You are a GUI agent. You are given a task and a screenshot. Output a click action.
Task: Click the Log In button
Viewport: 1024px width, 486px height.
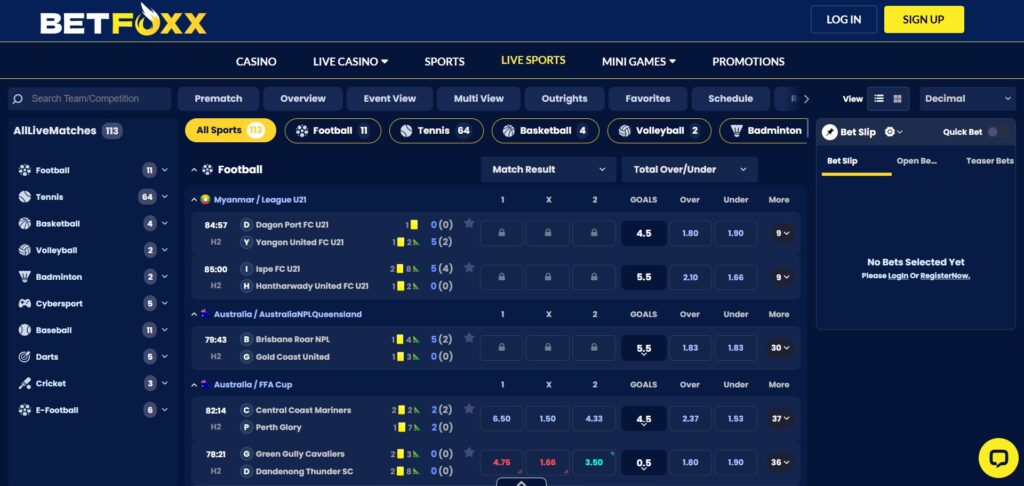click(x=843, y=19)
